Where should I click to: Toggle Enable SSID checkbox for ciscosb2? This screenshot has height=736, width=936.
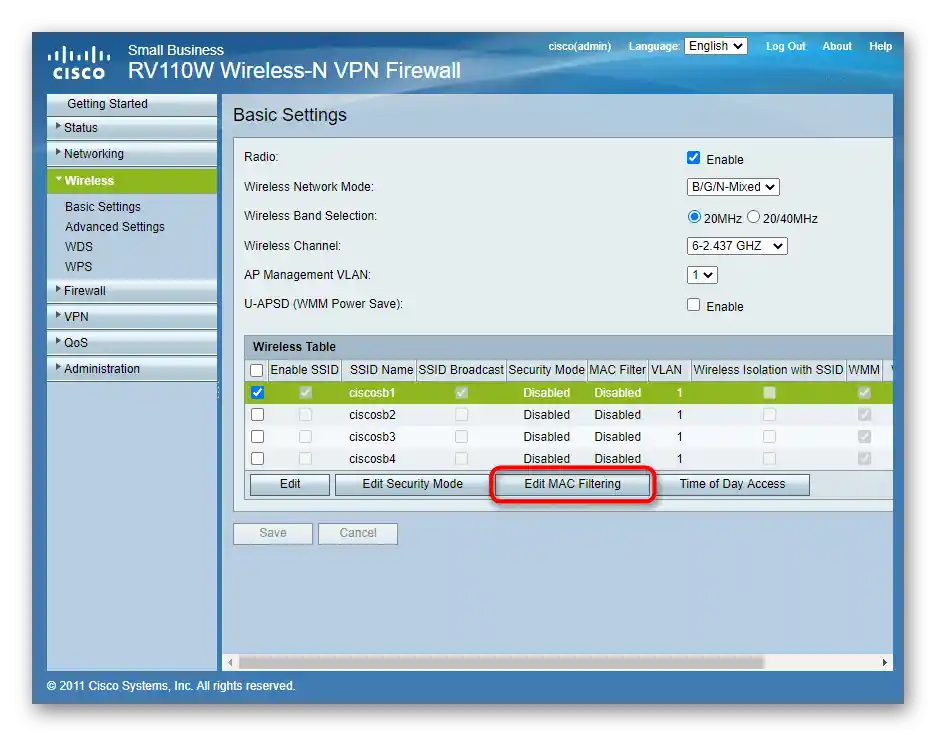pyautogui.click(x=305, y=414)
